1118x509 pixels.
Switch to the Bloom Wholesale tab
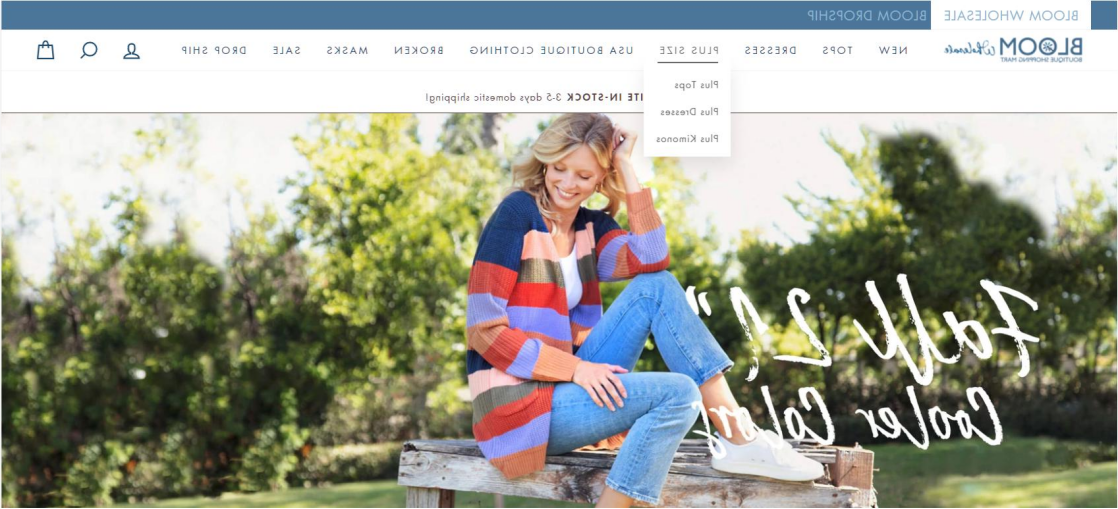pos(1010,15)
